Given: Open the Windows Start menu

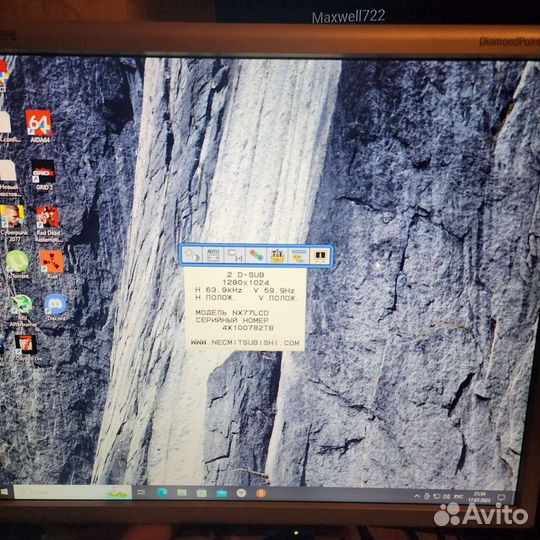Looking at the screenshot, I should (x=4, y=492).
